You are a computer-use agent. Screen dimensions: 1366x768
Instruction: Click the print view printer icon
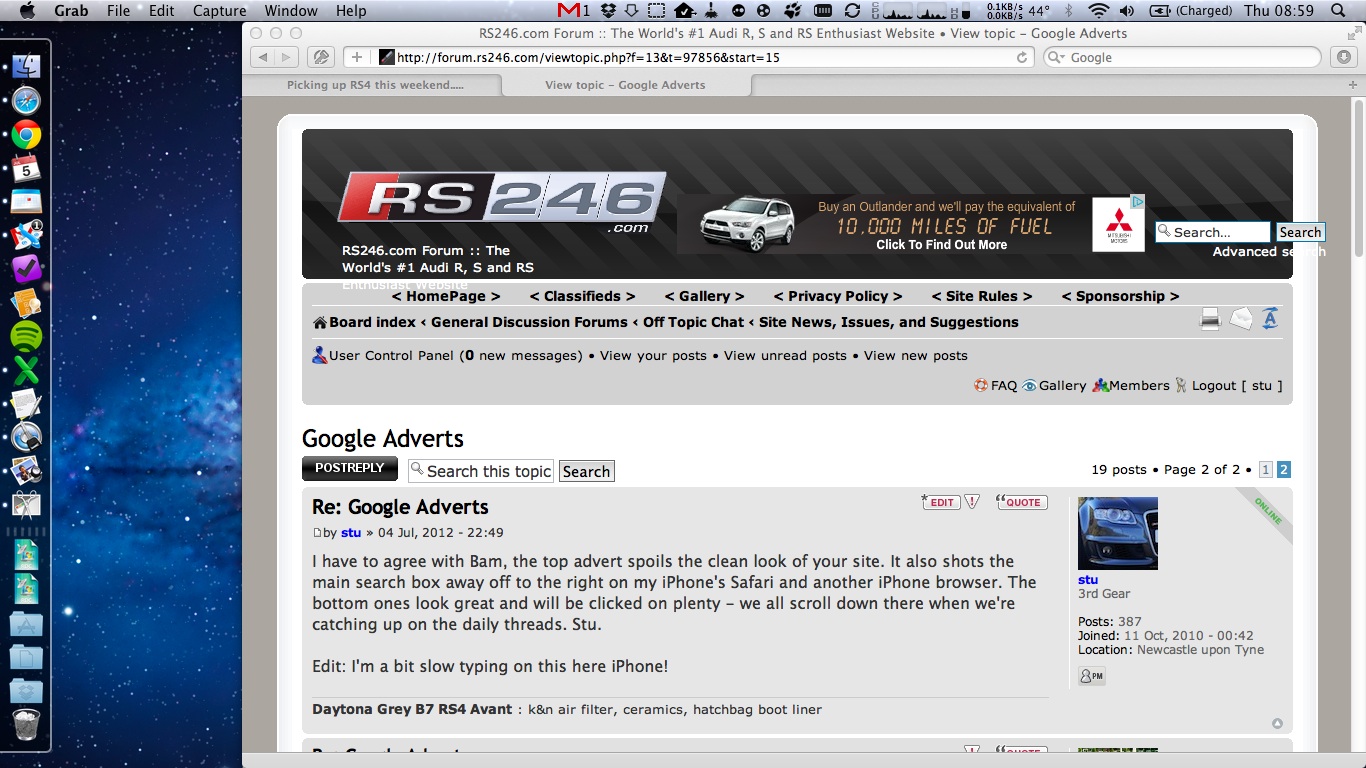click(x=1211, y=320)
